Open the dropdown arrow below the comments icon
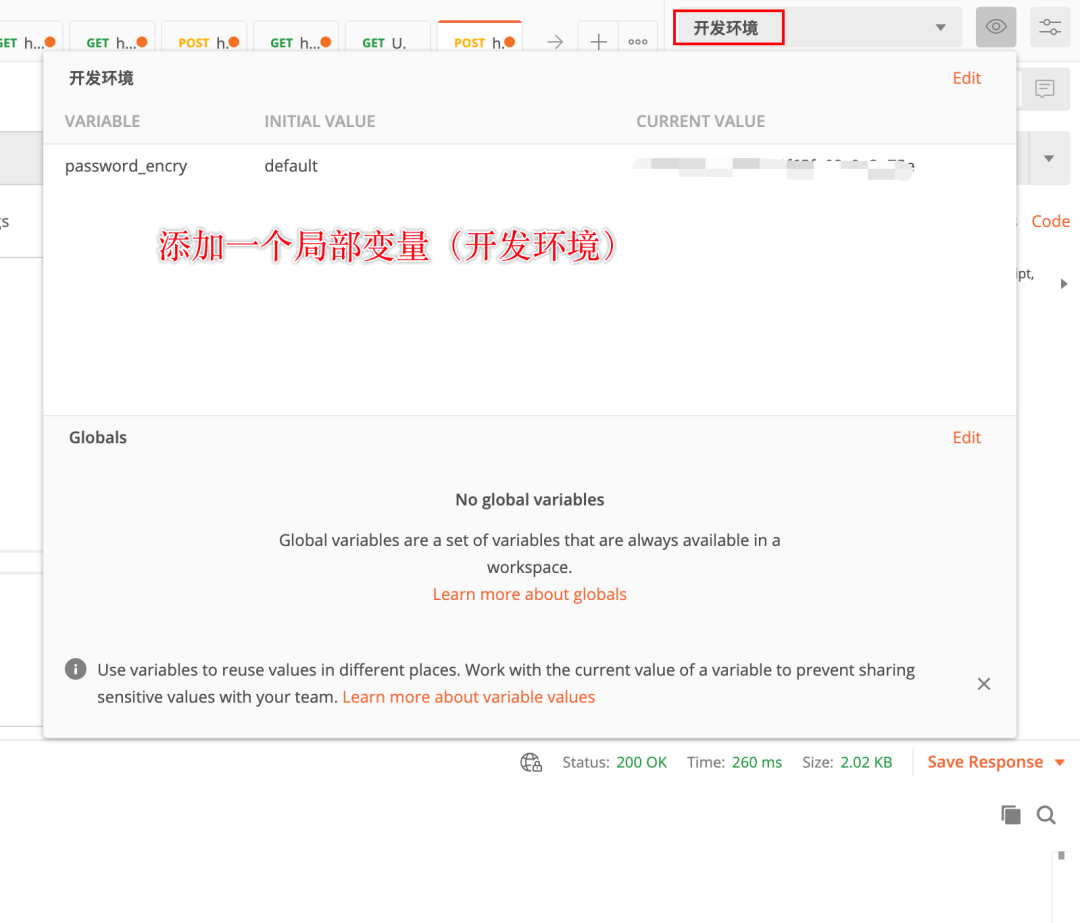This screenshot has height=923, width=1080. (x=1047, y=158)
